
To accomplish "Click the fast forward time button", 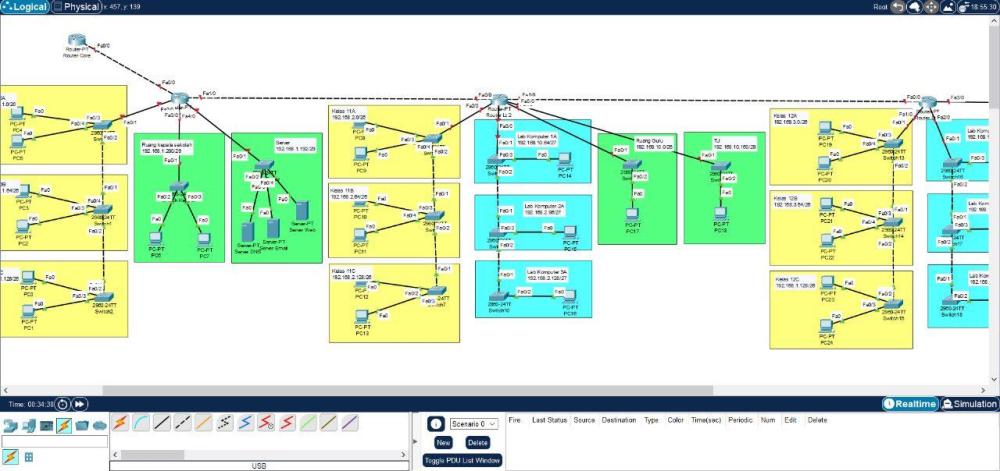I will pos(80,404).
